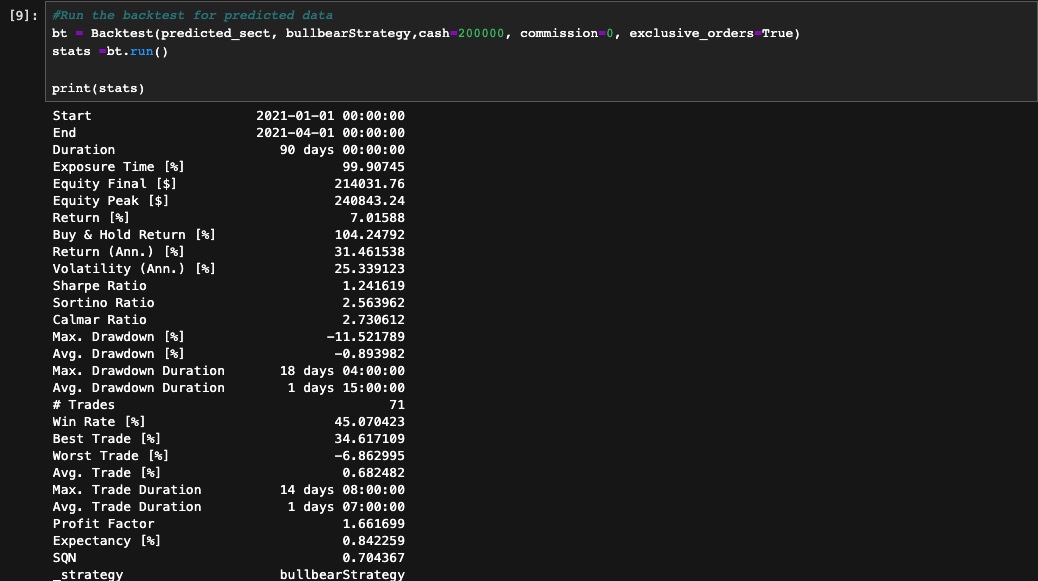Click Max. Drawdown value -11.521789
This screenshot has height=581, width=1038.
pos(365,337)
